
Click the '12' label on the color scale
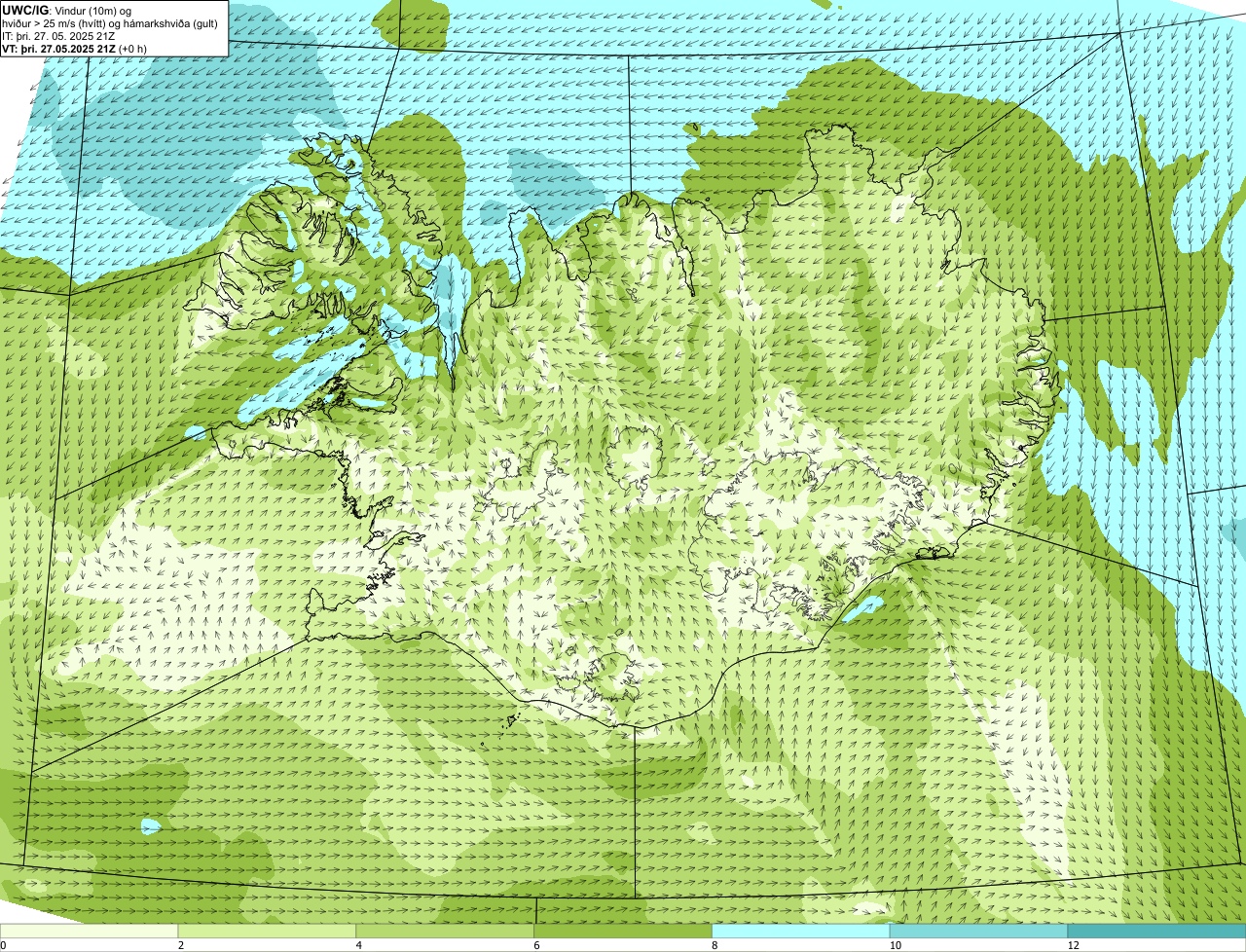click(1073, 945)
